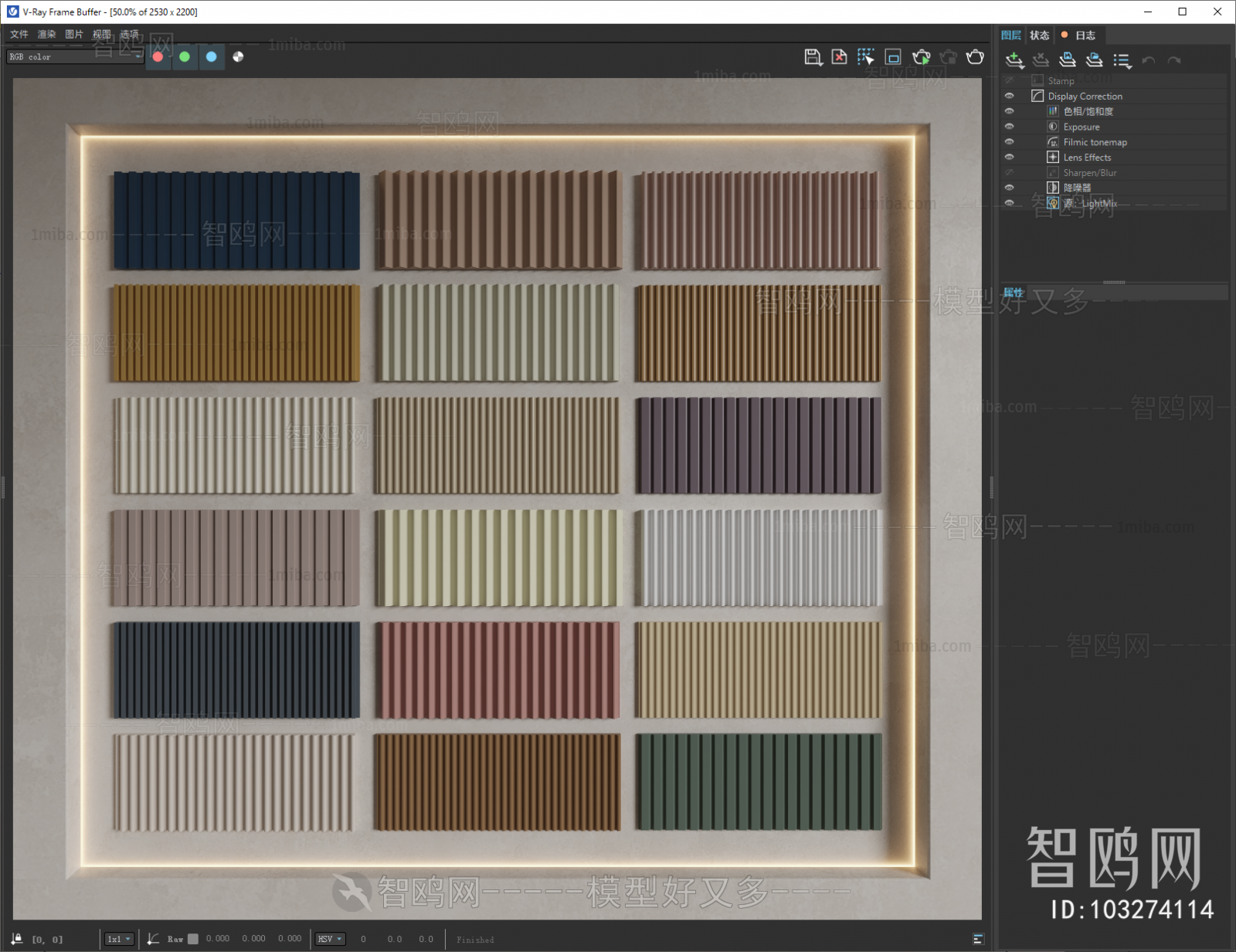Viewport: 1236px width, 952px height.
Task: Save layer tree preset icon
Action: coord(1068,60)
